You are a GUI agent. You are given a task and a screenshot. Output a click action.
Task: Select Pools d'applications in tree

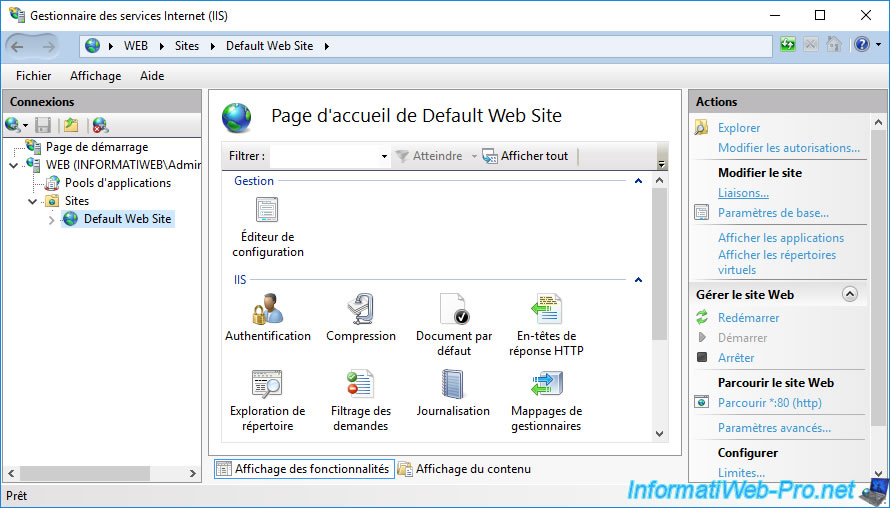tap(118, 183)
